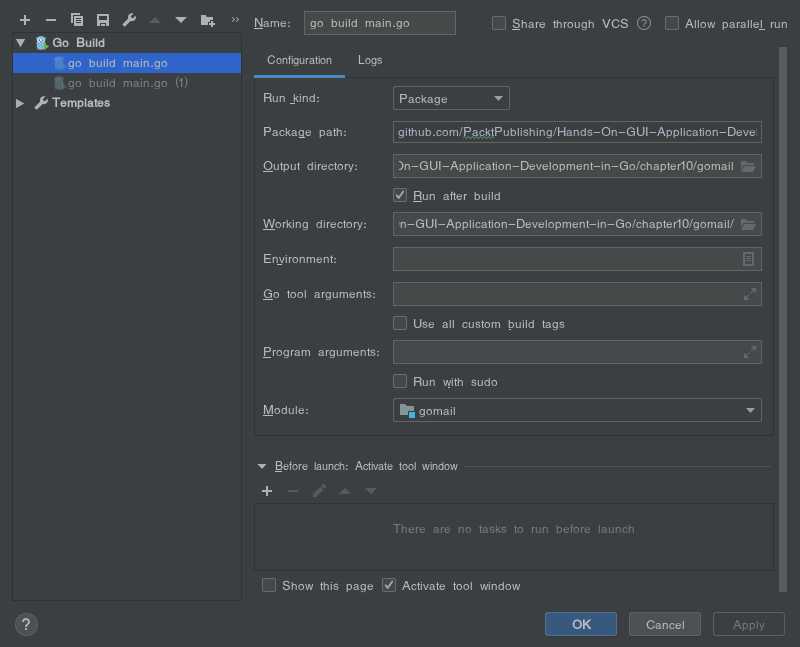The width and height of the screenshot is (800, 647).
Task: Edit the Before launch task pencil icon
Action: click(319, 491)
